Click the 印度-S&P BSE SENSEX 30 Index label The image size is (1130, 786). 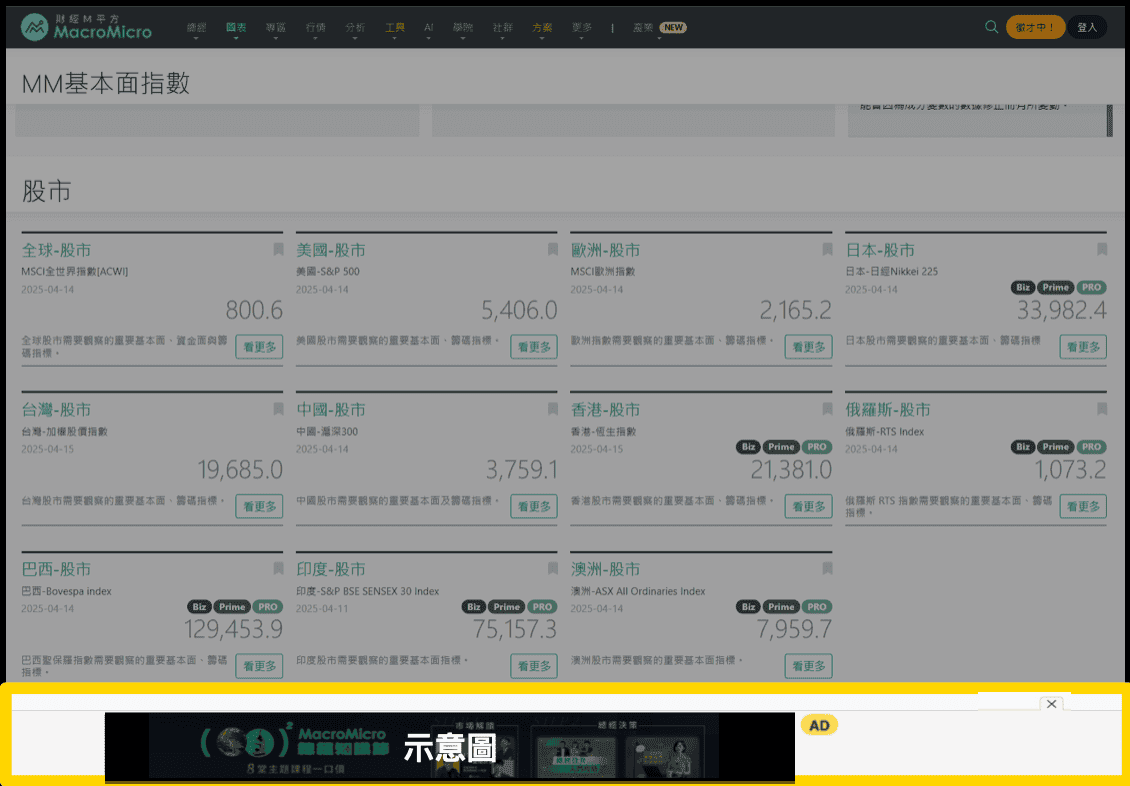368,591
